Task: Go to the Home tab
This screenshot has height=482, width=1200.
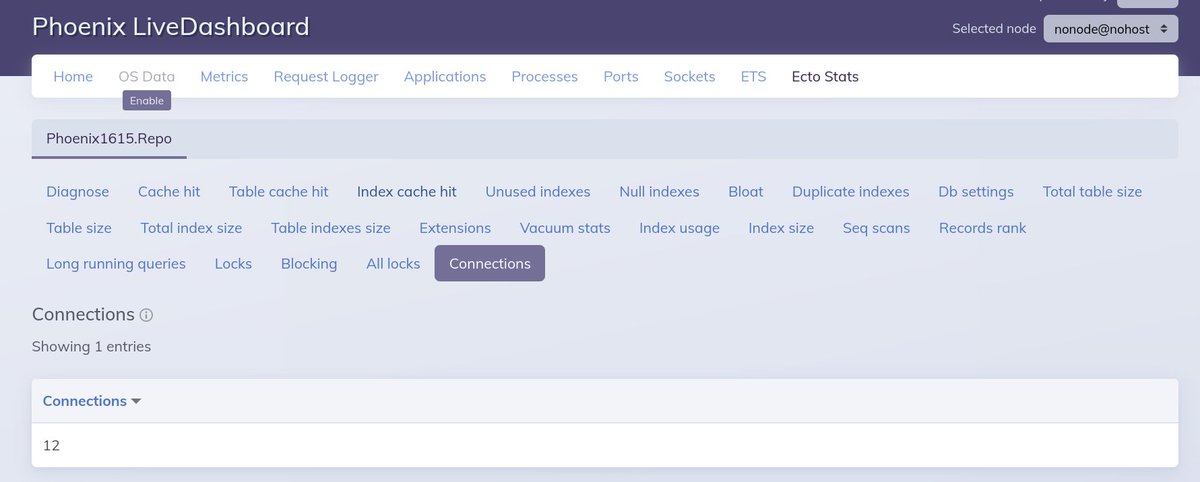Action: click(x=73, y=76)
